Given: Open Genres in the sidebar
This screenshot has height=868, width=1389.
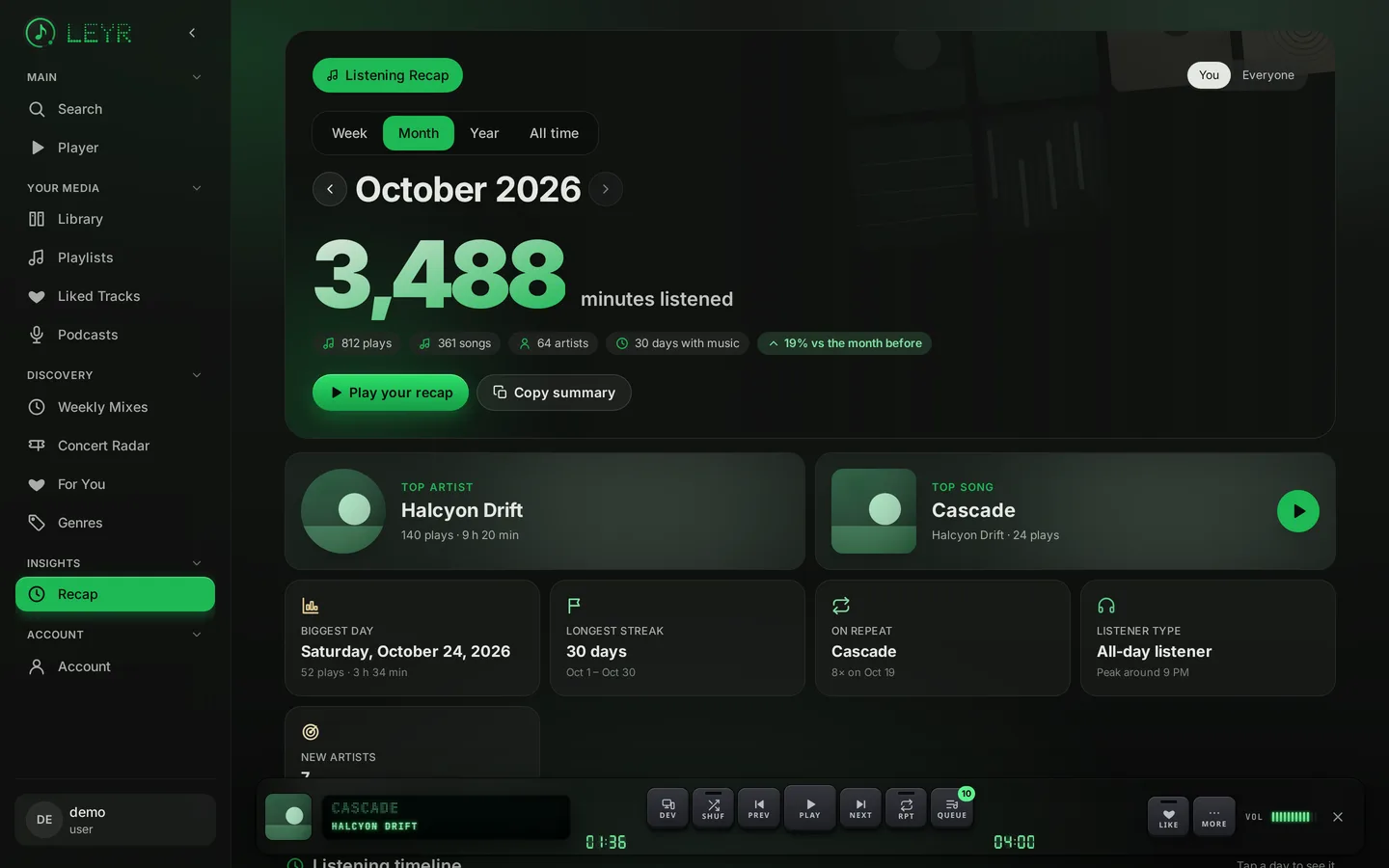Looking at the screenshot, I should (115, 523).
